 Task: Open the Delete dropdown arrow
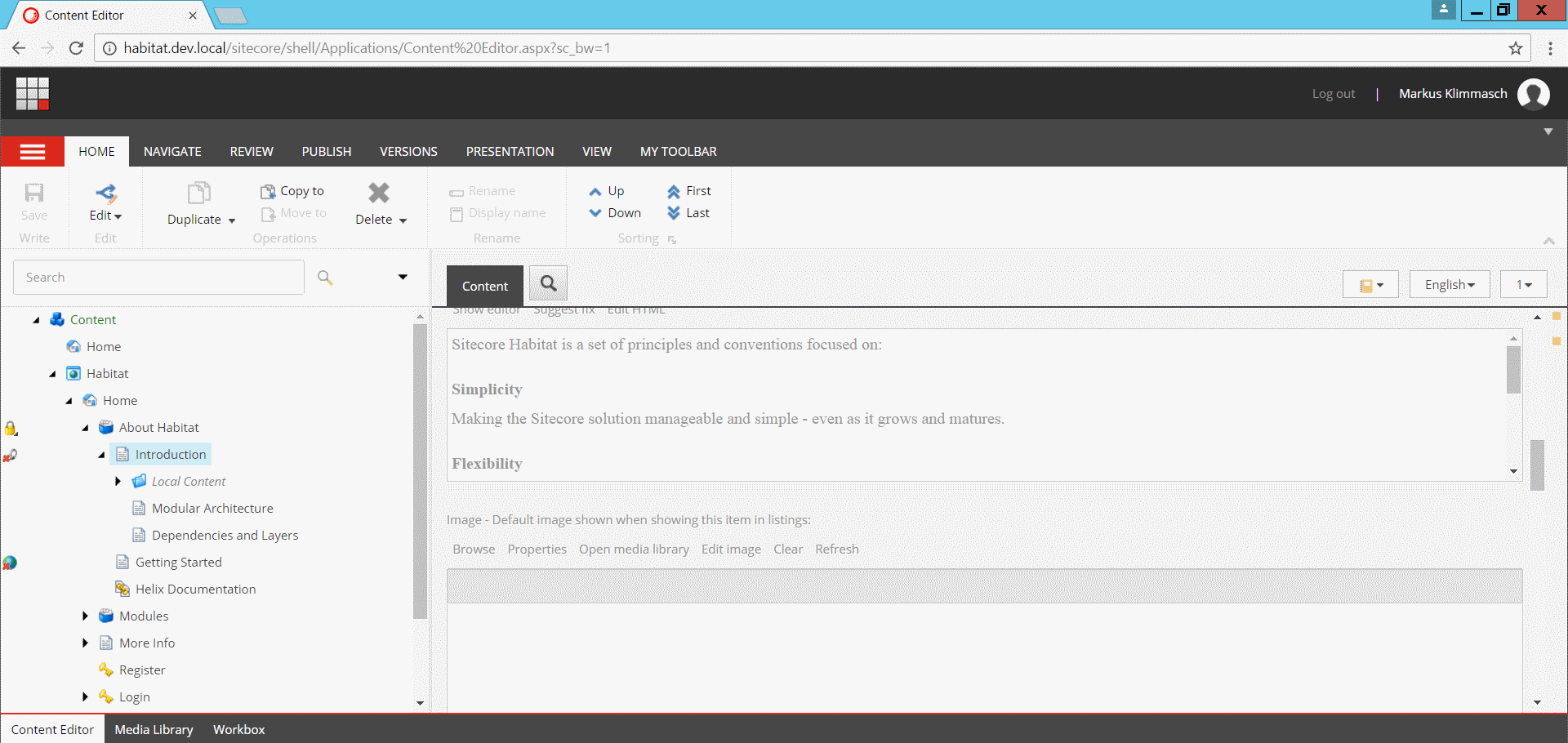pos(403,220)
